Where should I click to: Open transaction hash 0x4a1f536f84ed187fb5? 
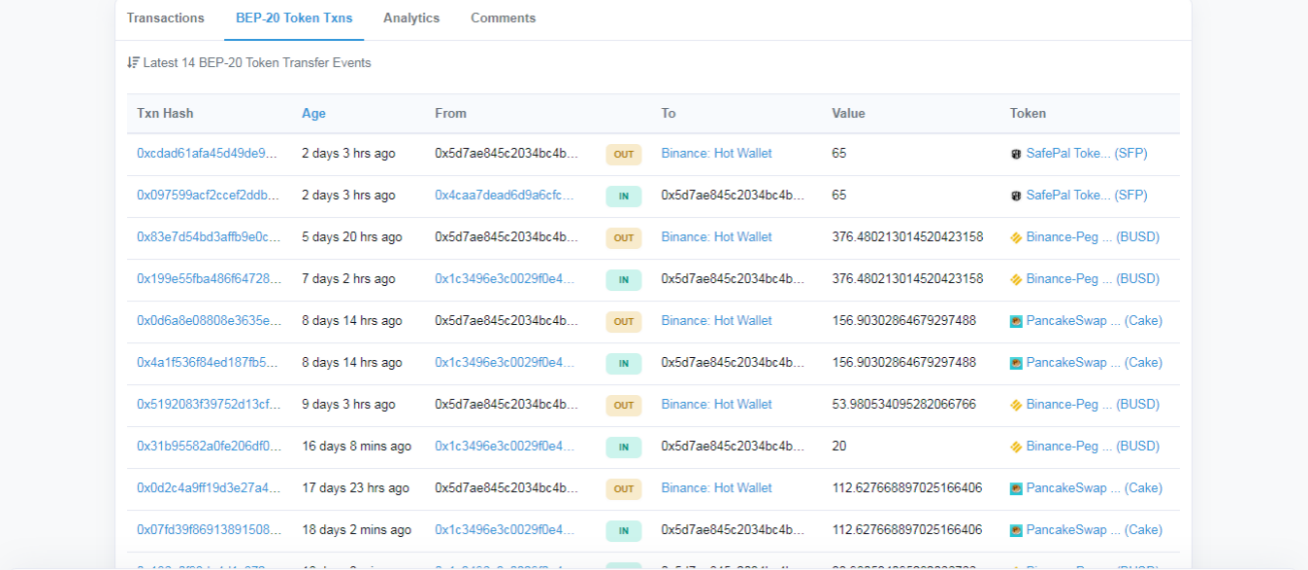click(208, 363)
